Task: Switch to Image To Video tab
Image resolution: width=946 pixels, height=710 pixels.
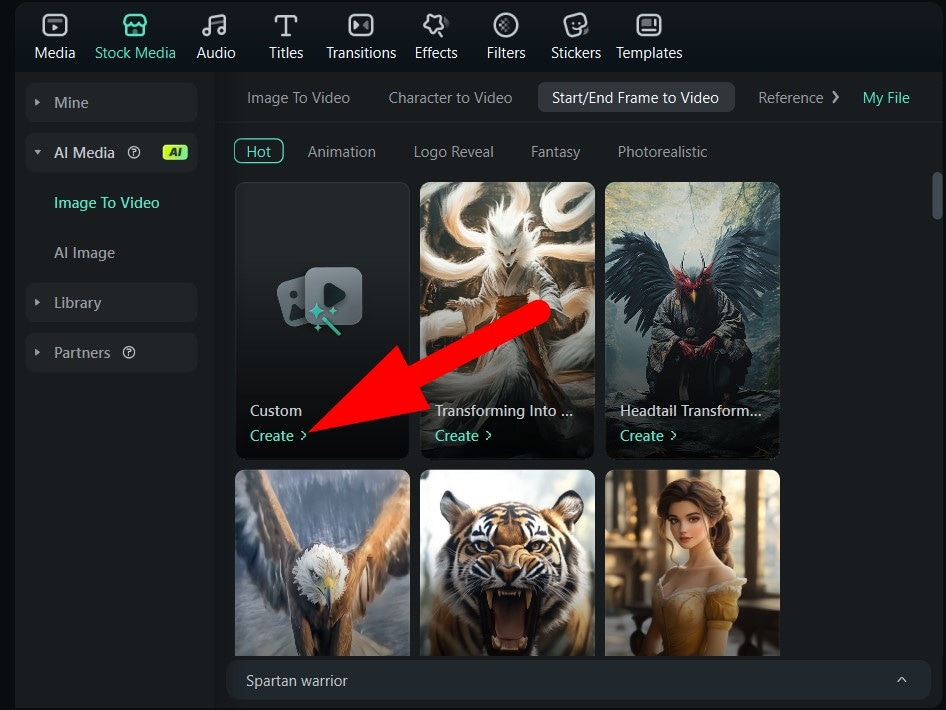Action: point(298,98)
